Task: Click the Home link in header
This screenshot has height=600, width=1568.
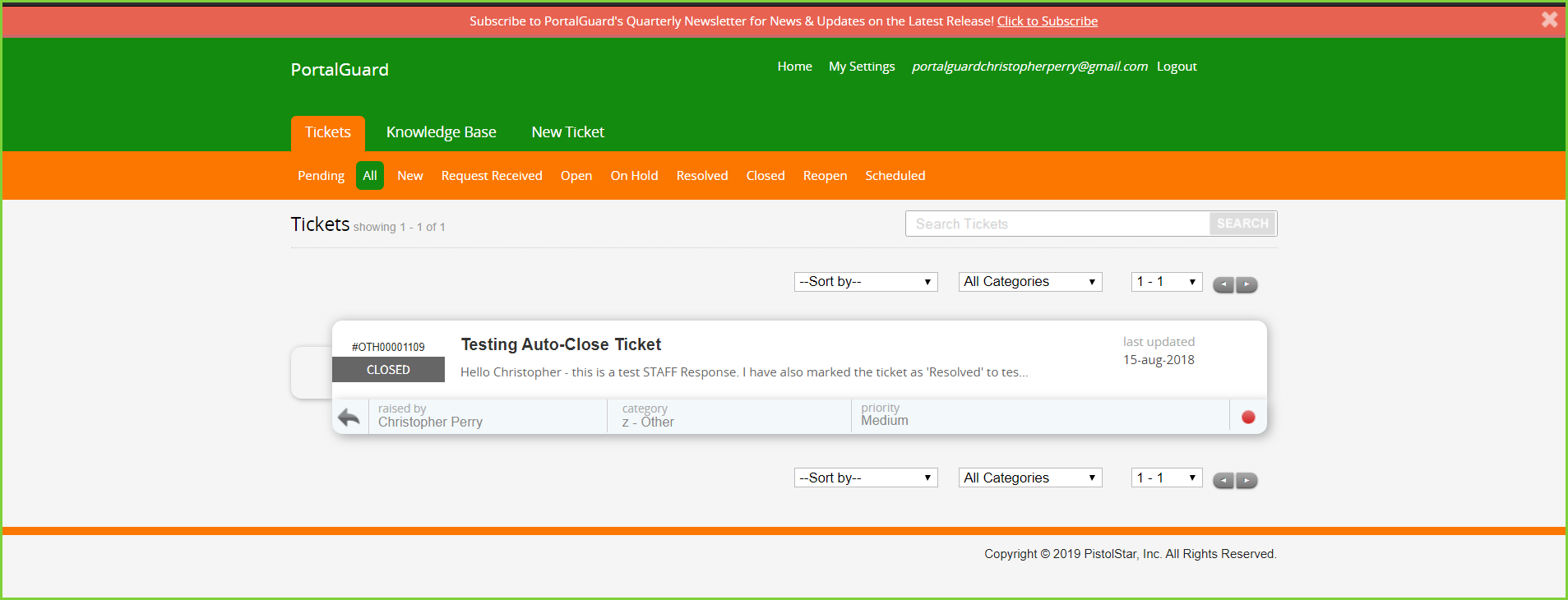Action: coord(795,67)
